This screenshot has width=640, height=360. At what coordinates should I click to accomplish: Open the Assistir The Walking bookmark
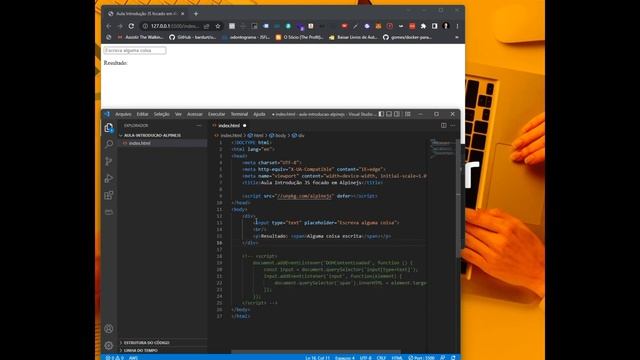click(140, 37)
